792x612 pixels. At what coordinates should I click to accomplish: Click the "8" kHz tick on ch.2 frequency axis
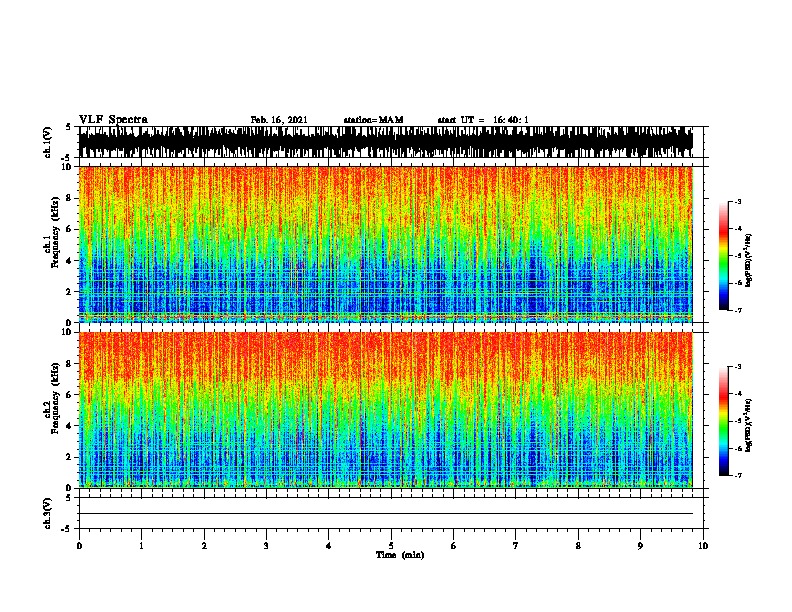pyautogui.click(x=70, y=364)
